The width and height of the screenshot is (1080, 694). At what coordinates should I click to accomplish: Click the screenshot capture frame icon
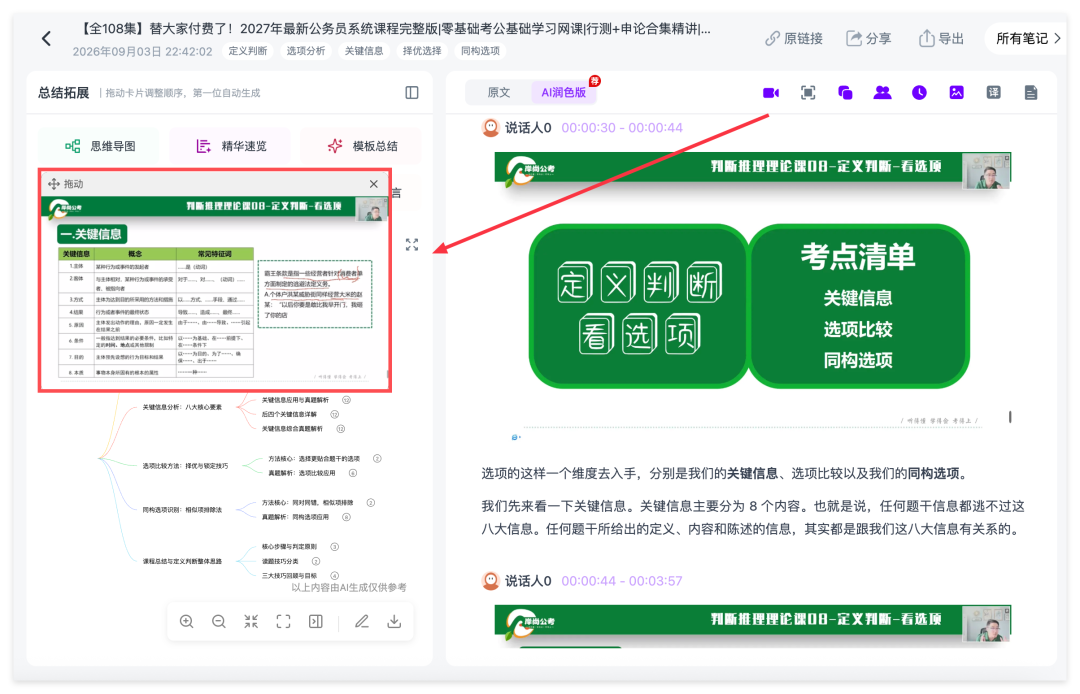[808, 93]
